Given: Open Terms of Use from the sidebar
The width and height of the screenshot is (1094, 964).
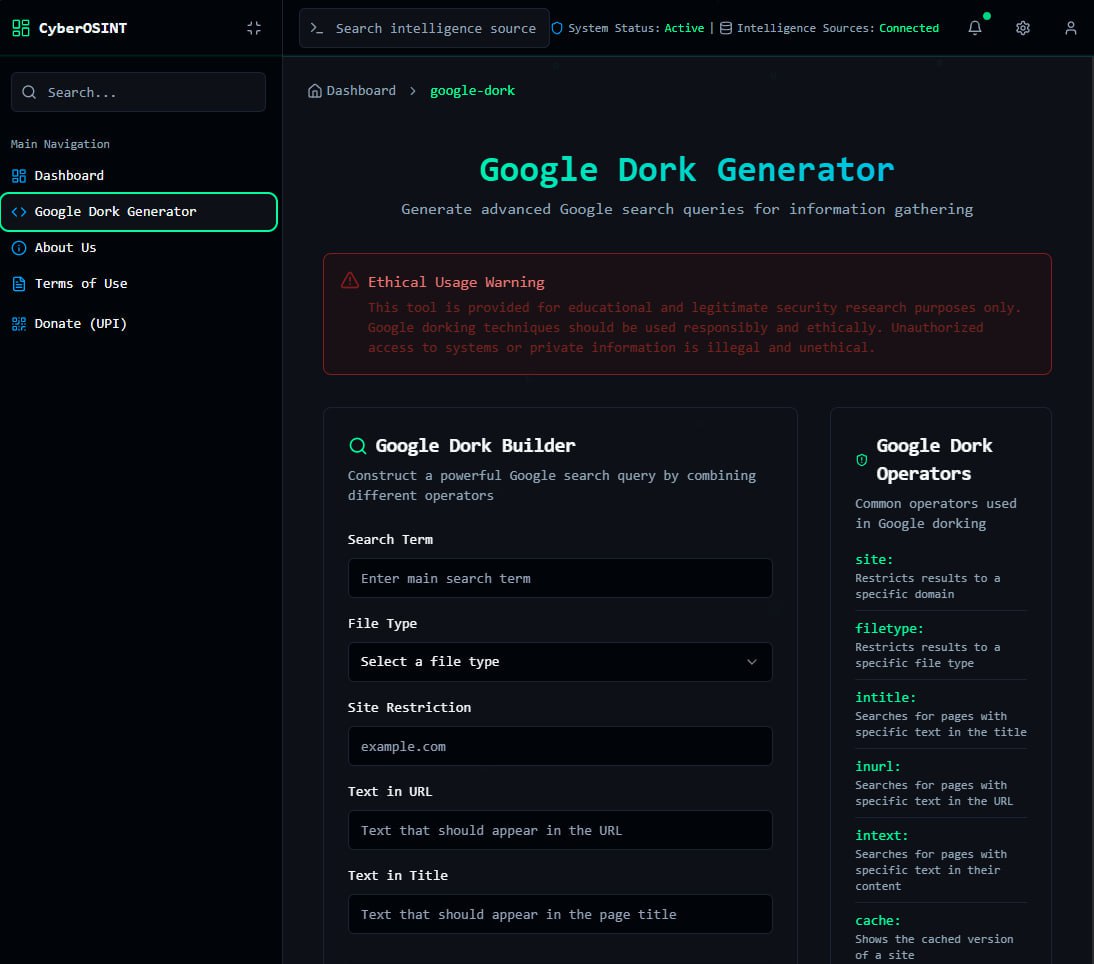Looking at the screenshot, I should 139,284.
